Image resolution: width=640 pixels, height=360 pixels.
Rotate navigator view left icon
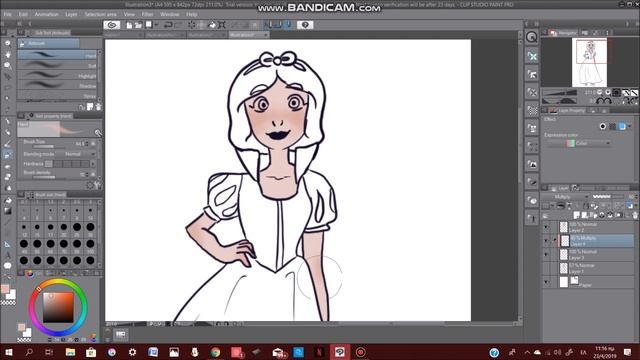599,100
